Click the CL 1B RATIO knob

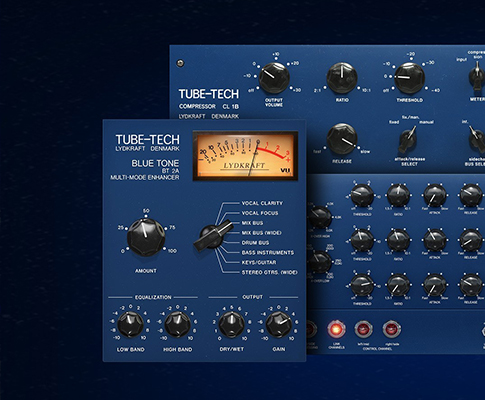click(342, 78)
